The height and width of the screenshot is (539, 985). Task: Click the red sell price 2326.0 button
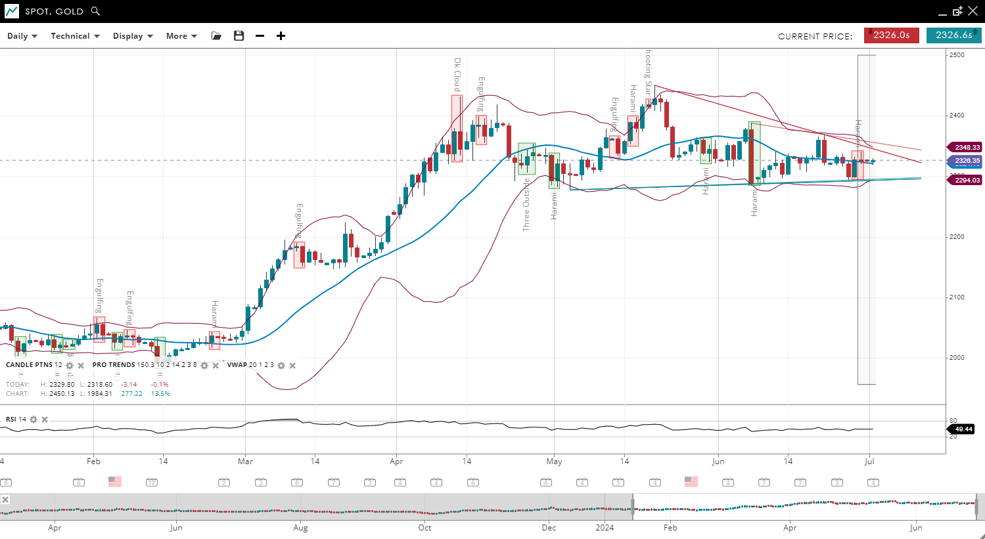coord(891,35)
